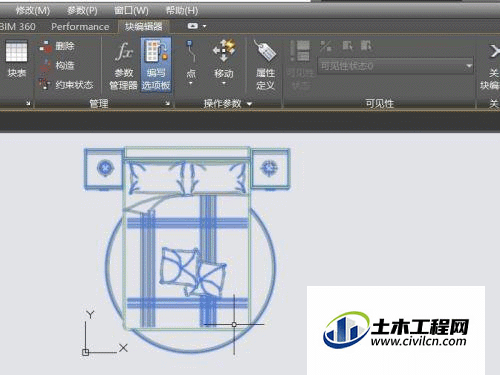Screen dimensions: 500x375
Task: Open the 窗口(W) menu
Action: (x=131, y=11)
